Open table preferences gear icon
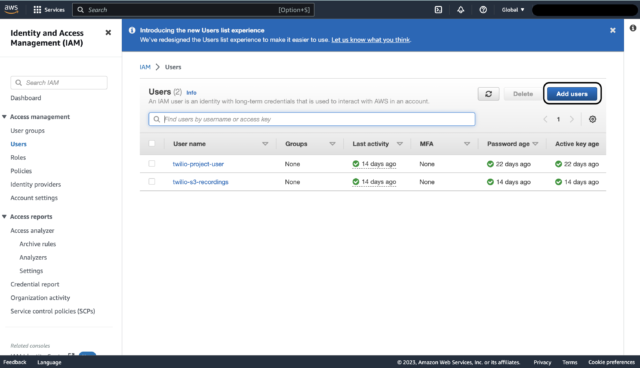This screenshot has height=368, width=640. (x=592, y=119)
